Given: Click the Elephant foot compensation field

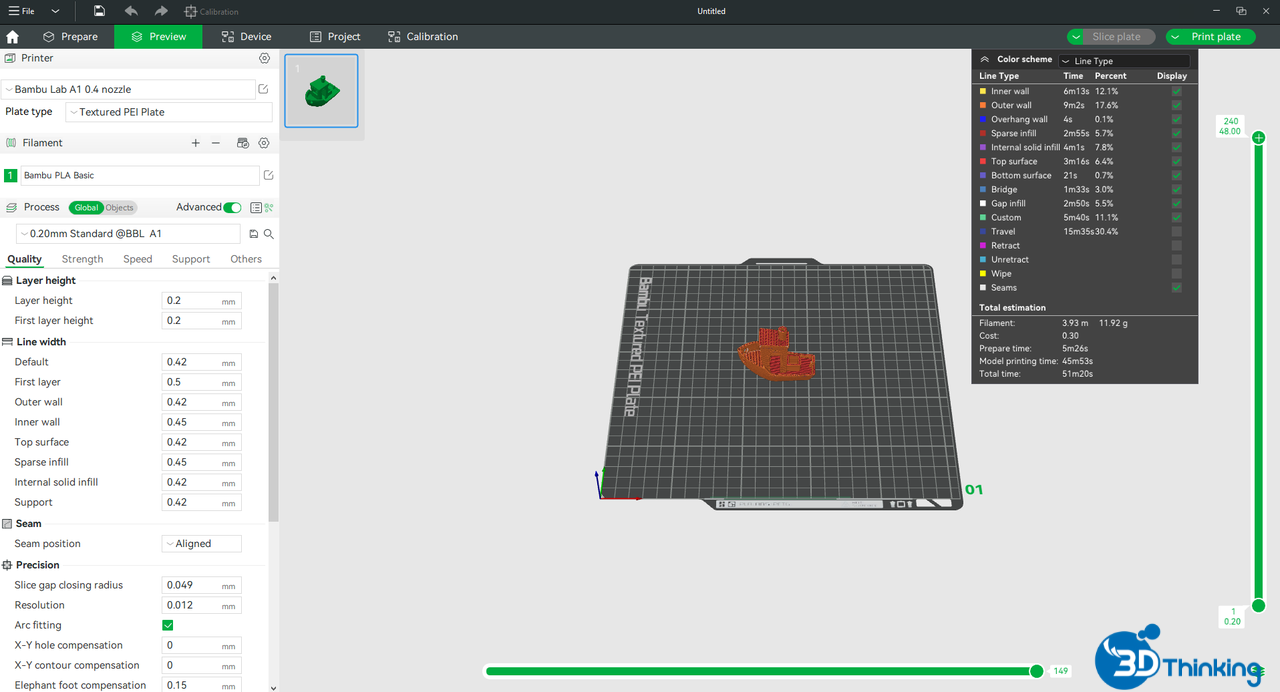Looking at the screenshot, I should [x=201, y=685].
